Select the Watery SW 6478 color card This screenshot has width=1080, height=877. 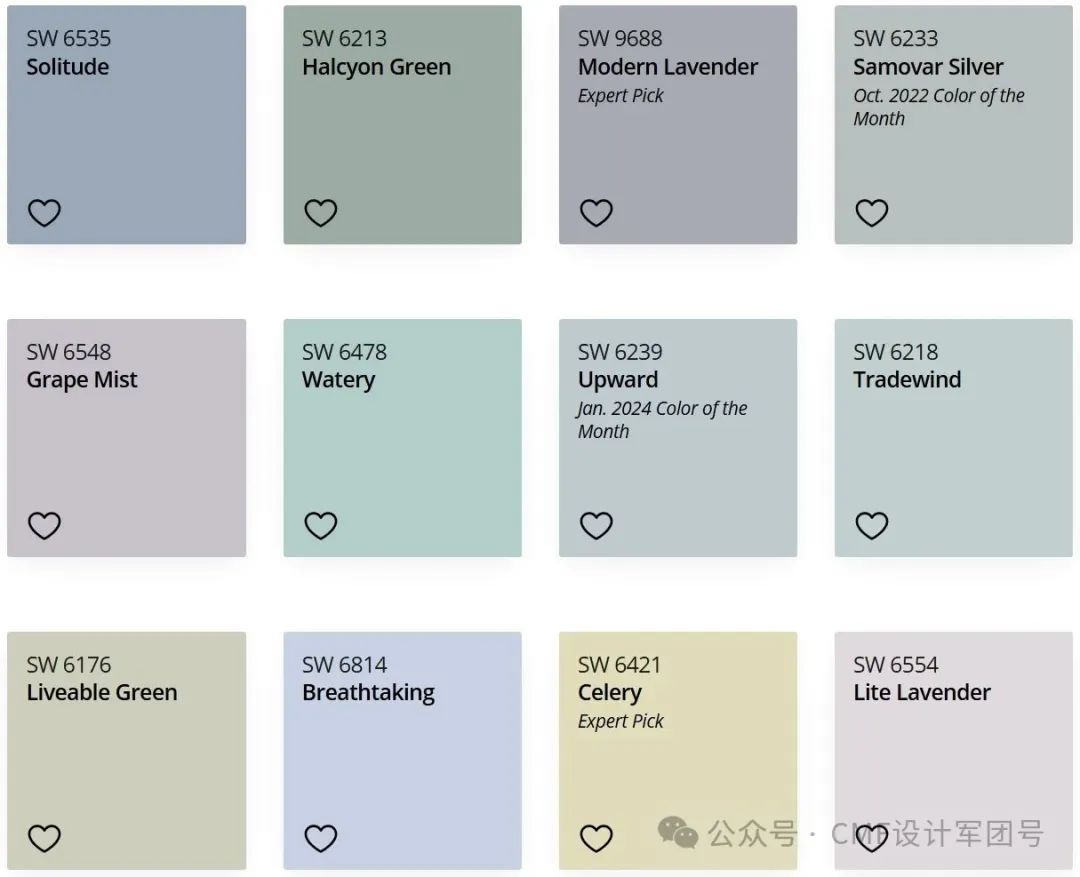click(402, 437)
